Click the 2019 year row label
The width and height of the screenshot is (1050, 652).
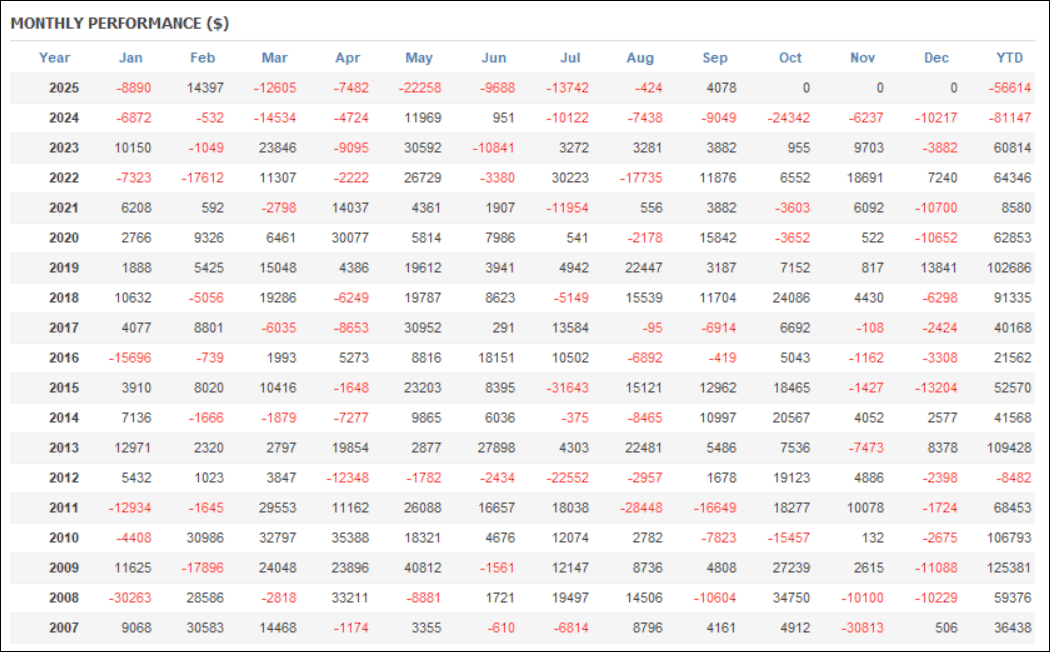(64, 268)
